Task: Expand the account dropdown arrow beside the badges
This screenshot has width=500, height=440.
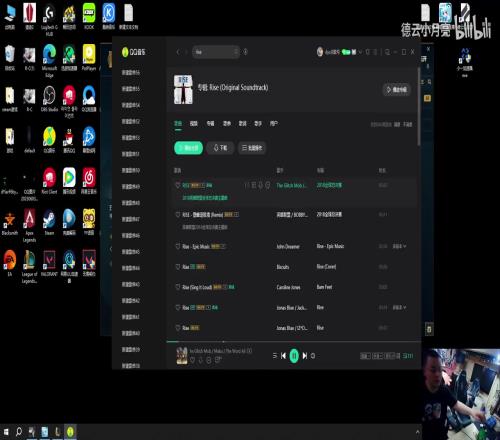Action: (x=360, y=52)
